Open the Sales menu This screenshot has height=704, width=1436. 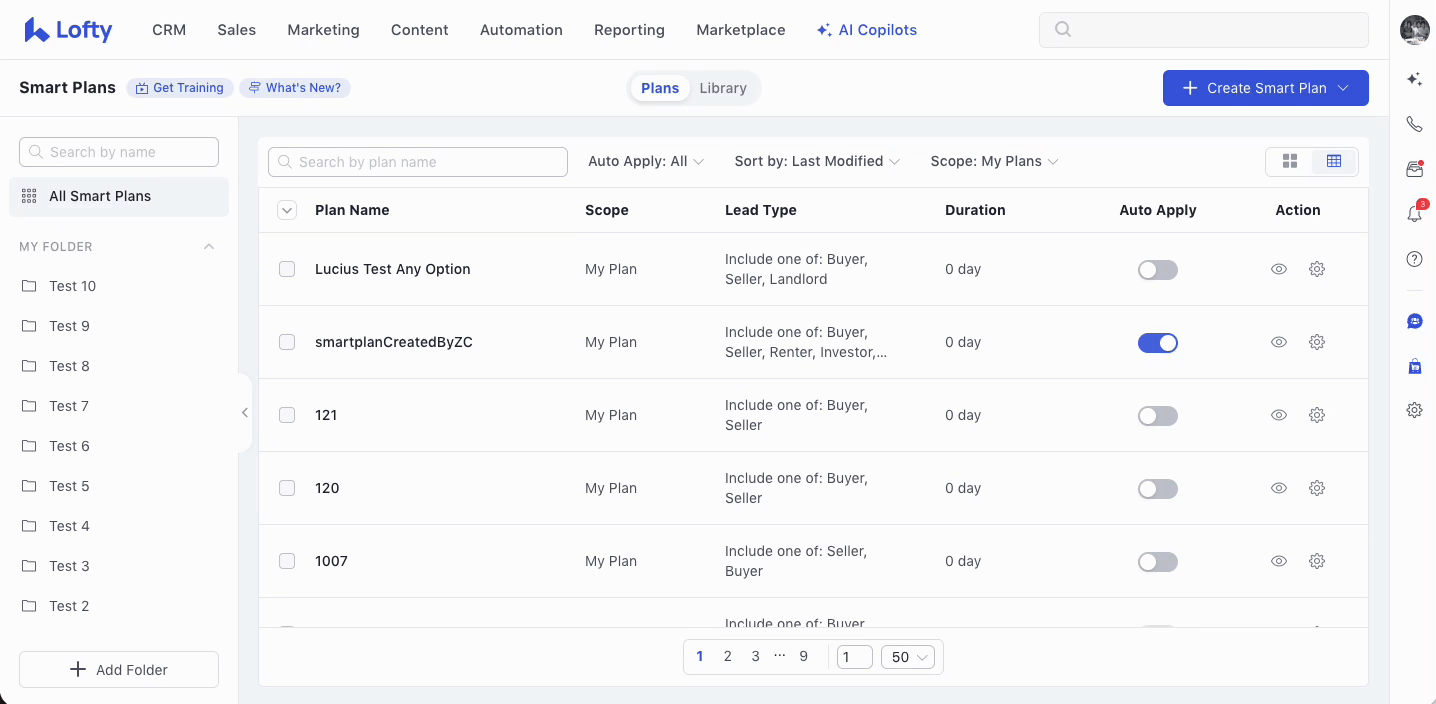click(237, 30)
